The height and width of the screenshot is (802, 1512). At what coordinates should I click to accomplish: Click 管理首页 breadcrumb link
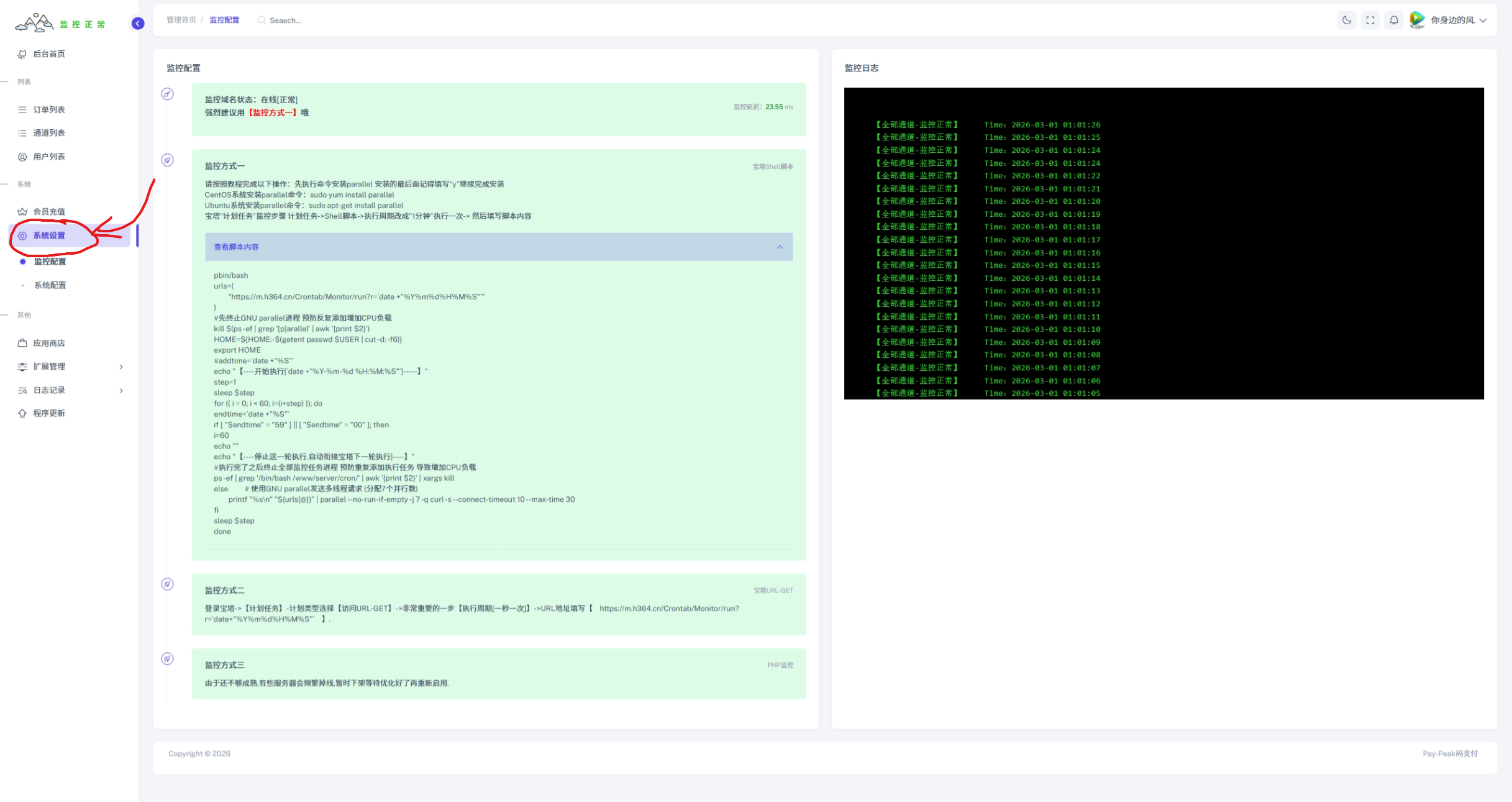tap(181, 21)
